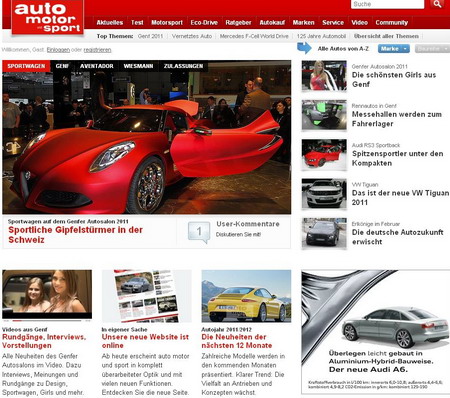The image size is (450, 398).
Task: Open the user comments speech bubble
Action: pyautogui.click(x=199, y=231)
